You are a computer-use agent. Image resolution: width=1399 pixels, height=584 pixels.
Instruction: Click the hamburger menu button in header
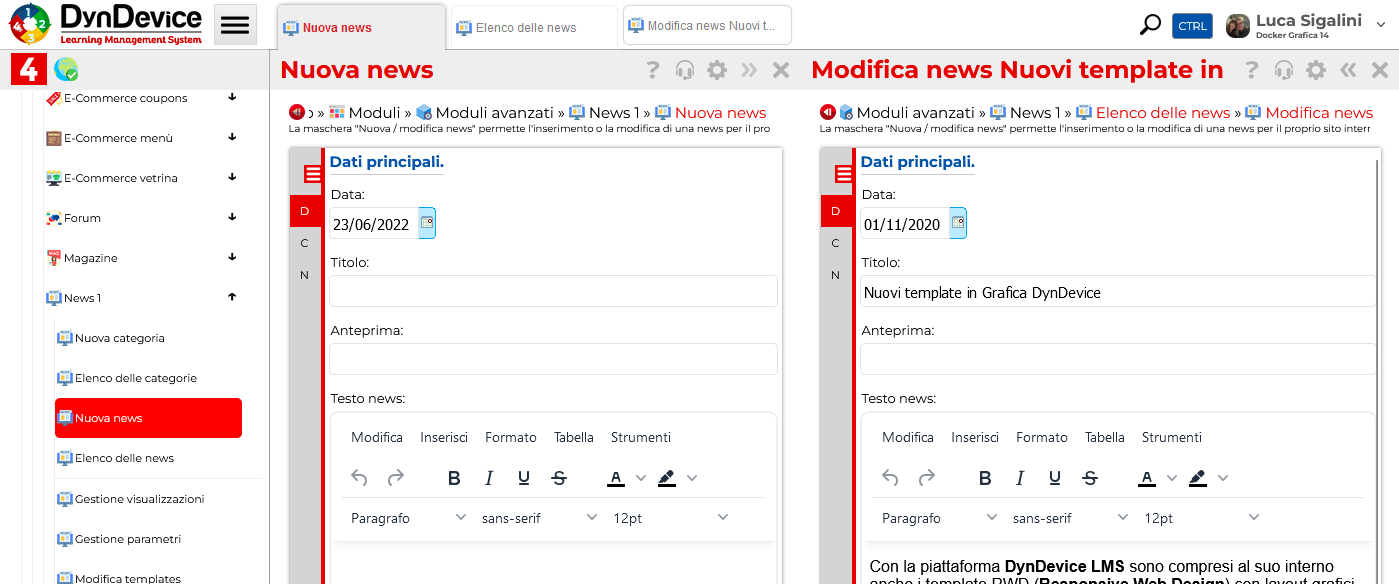pyautogui.click(x=235, y=25)
